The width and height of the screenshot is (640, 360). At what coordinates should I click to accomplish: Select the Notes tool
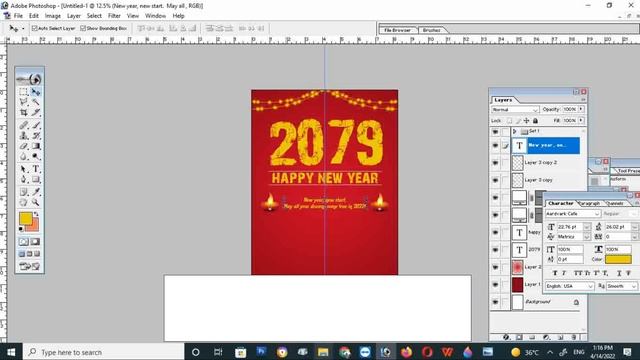[x=24, y=192]
